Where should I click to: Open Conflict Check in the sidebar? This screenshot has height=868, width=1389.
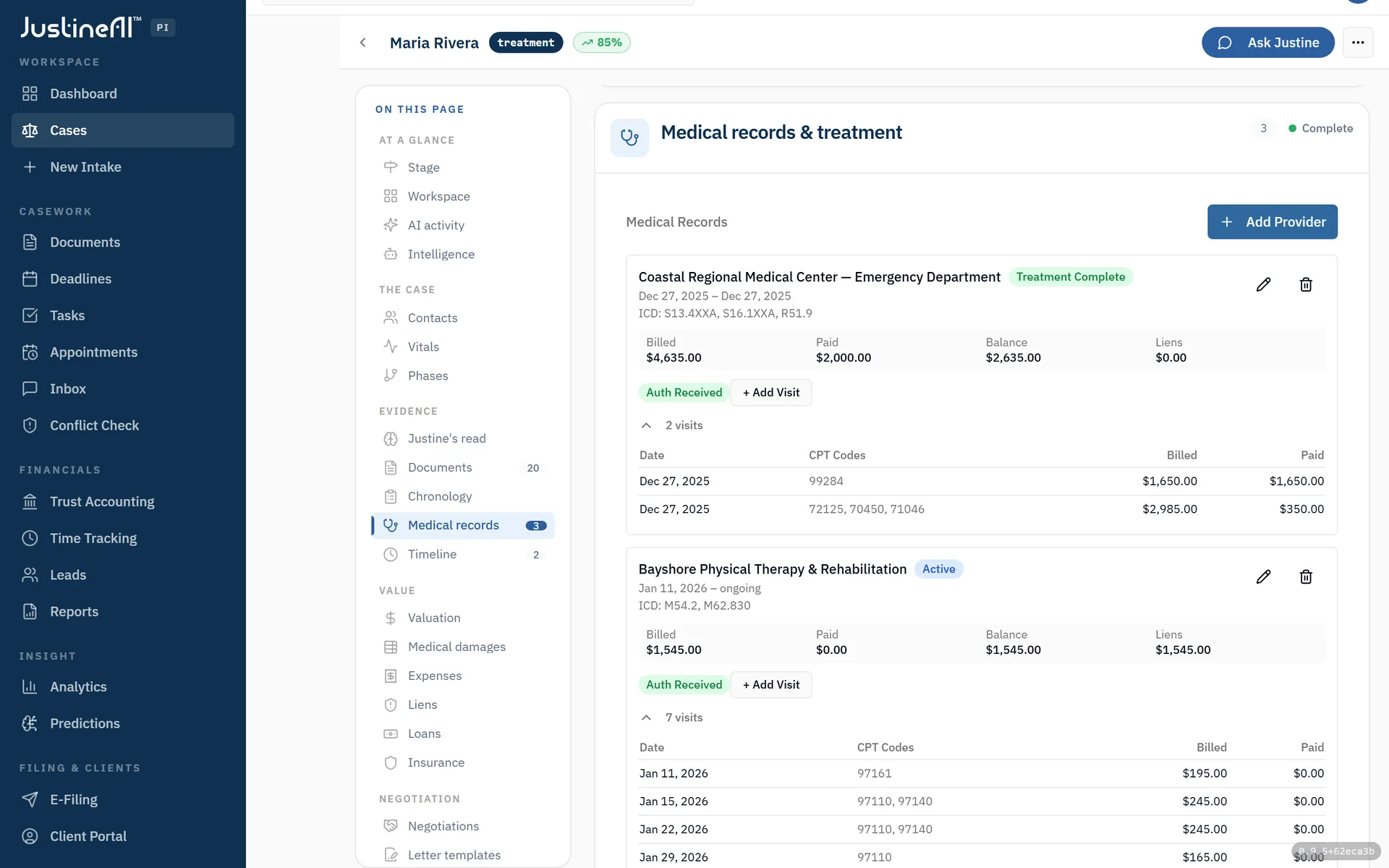(123, 425)
